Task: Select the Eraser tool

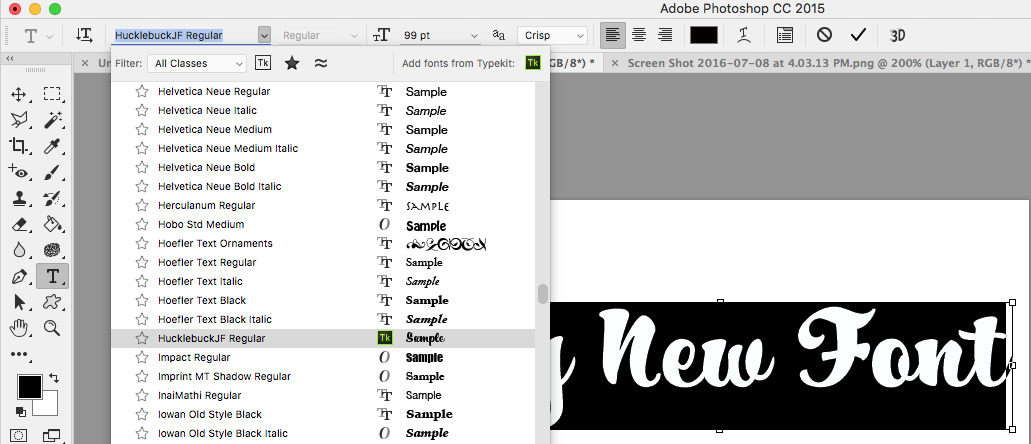Action: pyautogui.click(x=18, y=224)
